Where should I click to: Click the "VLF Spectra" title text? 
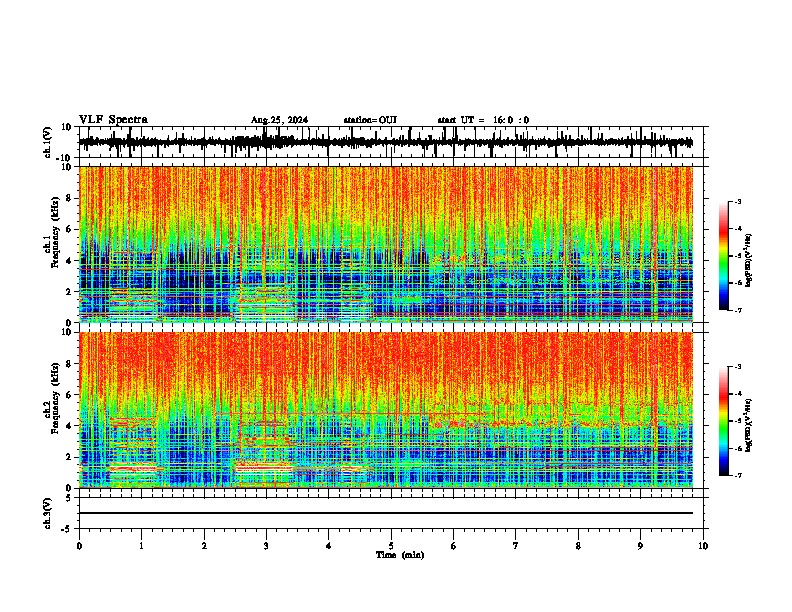click(x=113, y=120)
